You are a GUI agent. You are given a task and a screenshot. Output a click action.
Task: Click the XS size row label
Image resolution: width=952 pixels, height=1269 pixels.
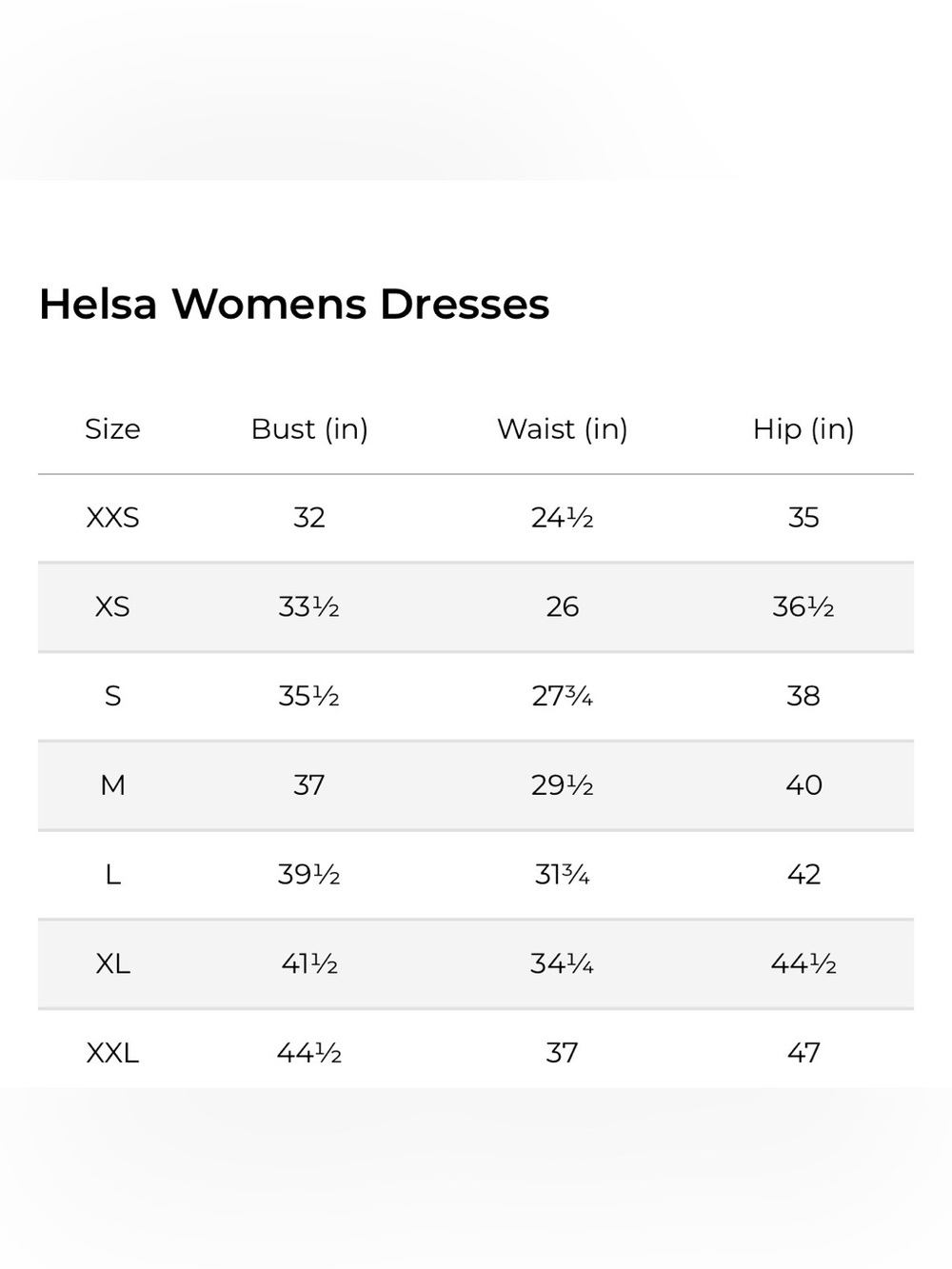point(112,607)
